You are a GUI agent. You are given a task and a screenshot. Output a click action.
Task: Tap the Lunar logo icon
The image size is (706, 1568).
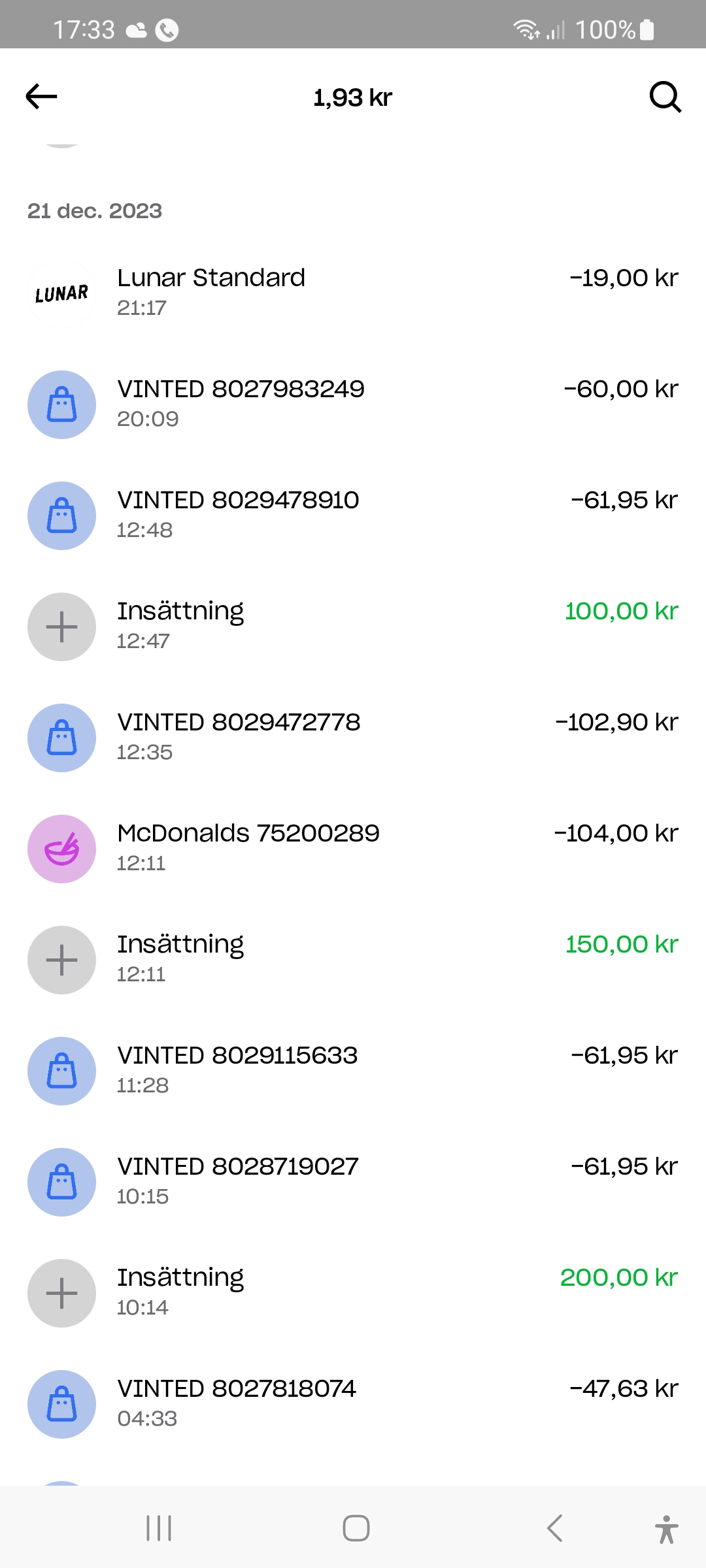[x=61, y=293]
